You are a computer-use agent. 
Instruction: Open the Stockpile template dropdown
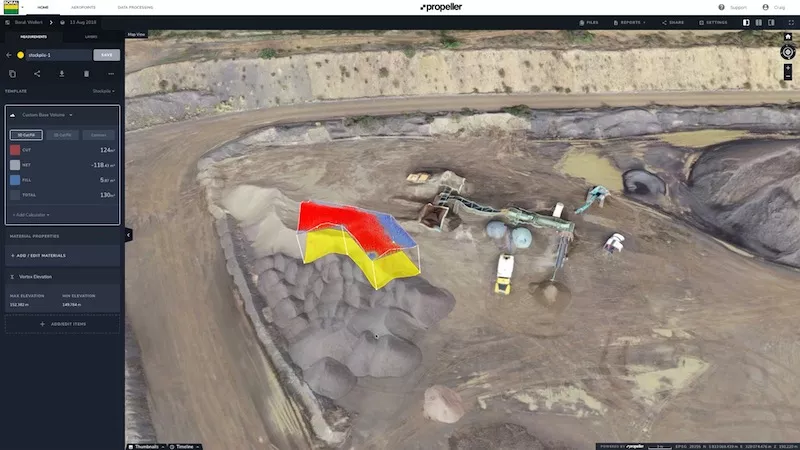point(104,91)
